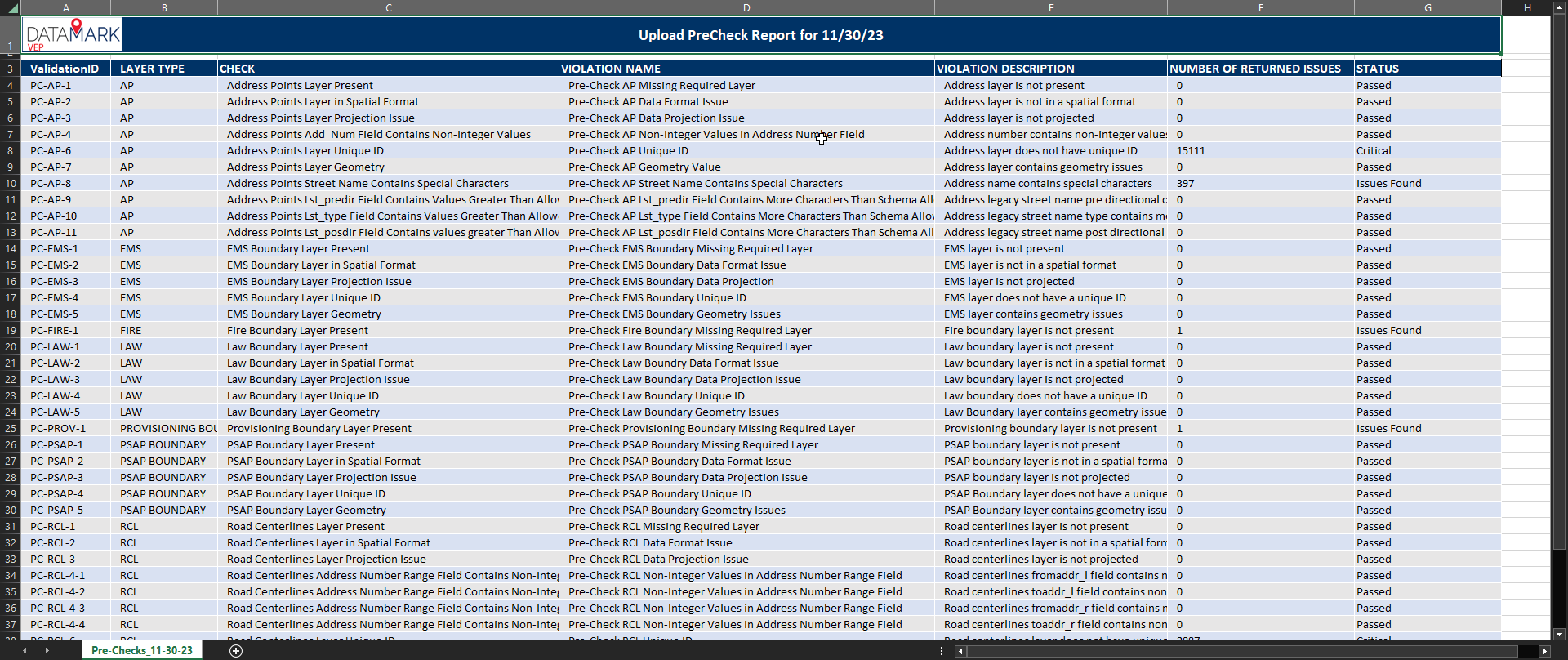
Task: Select the LAYER TYPE header cell
Action: coord(164,69)
